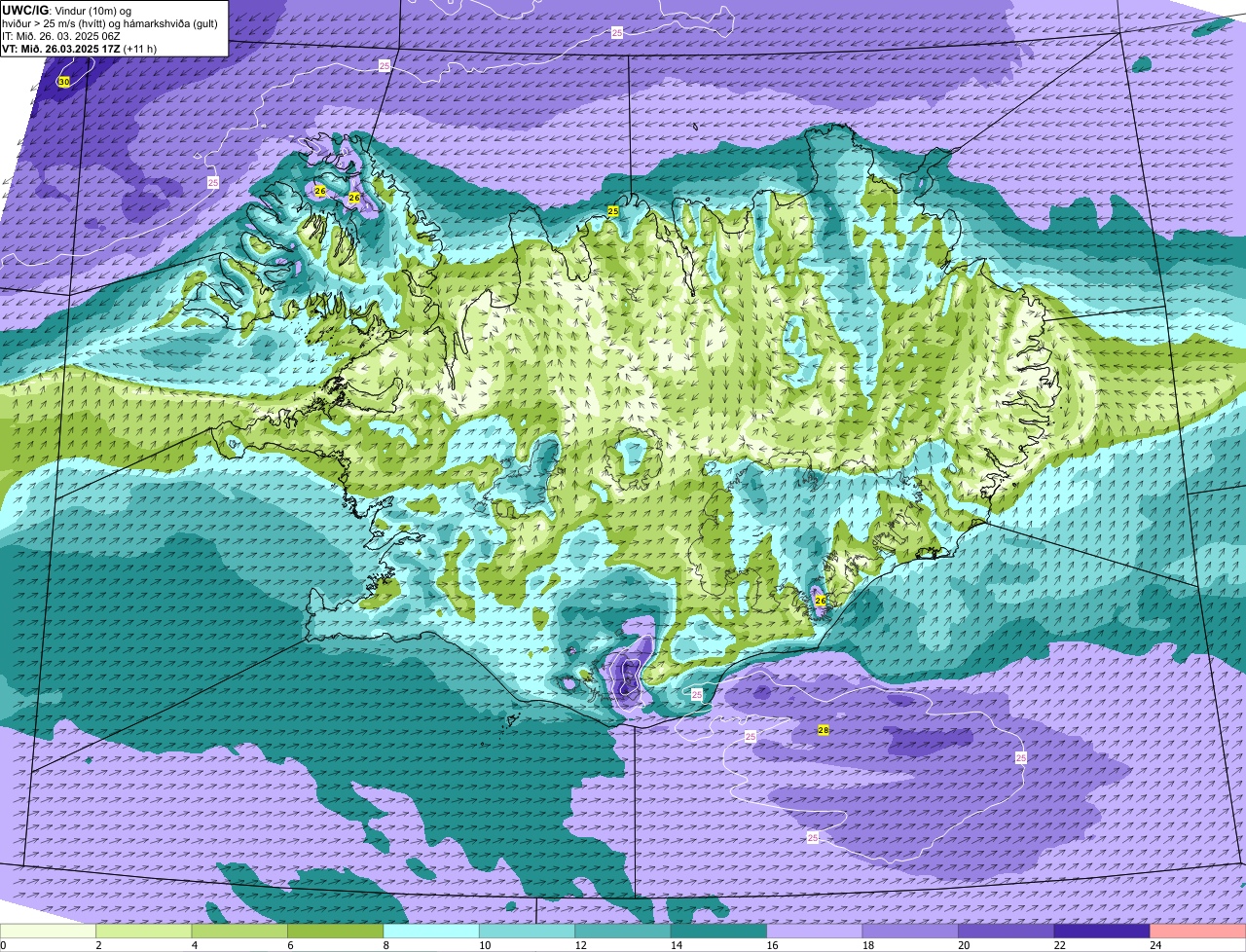Click the yellow '25' gust marker on the coast
Image resolution: width=1246 pixels, height=952 pixels.
point(613,211)
